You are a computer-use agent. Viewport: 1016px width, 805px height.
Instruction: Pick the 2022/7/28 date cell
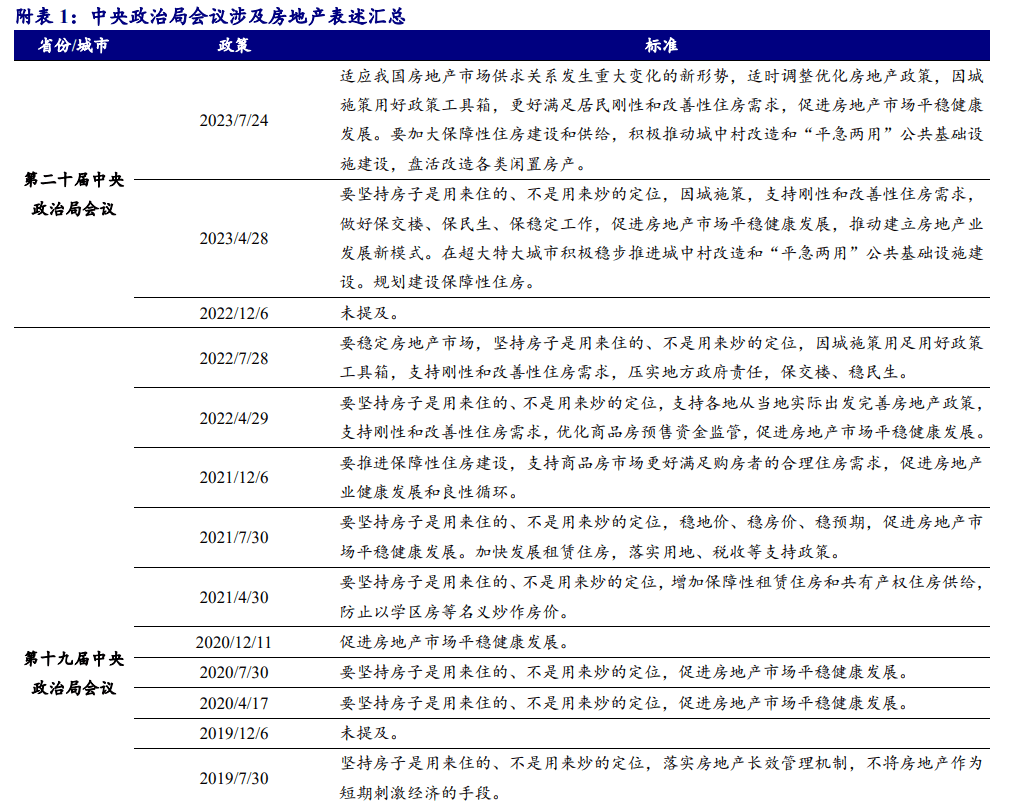point(234,357)
